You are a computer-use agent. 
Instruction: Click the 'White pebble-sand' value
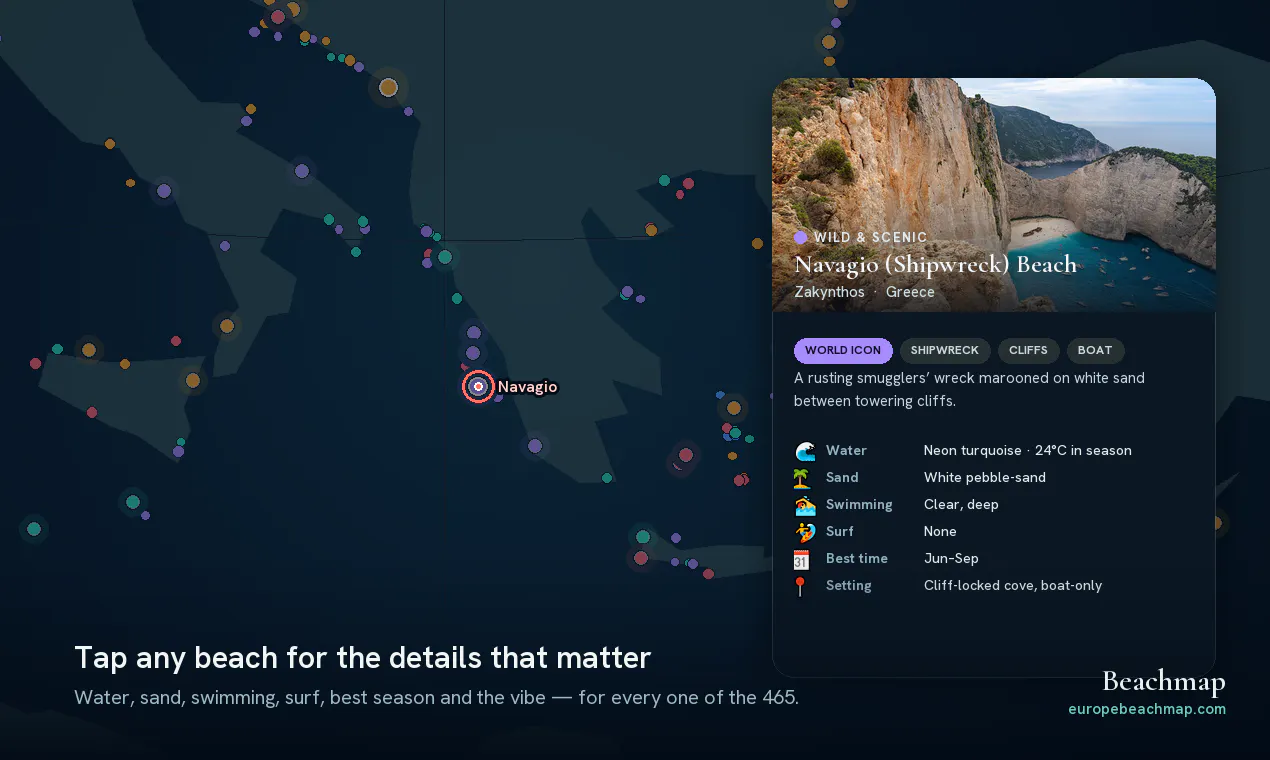(x=985, y=478)
